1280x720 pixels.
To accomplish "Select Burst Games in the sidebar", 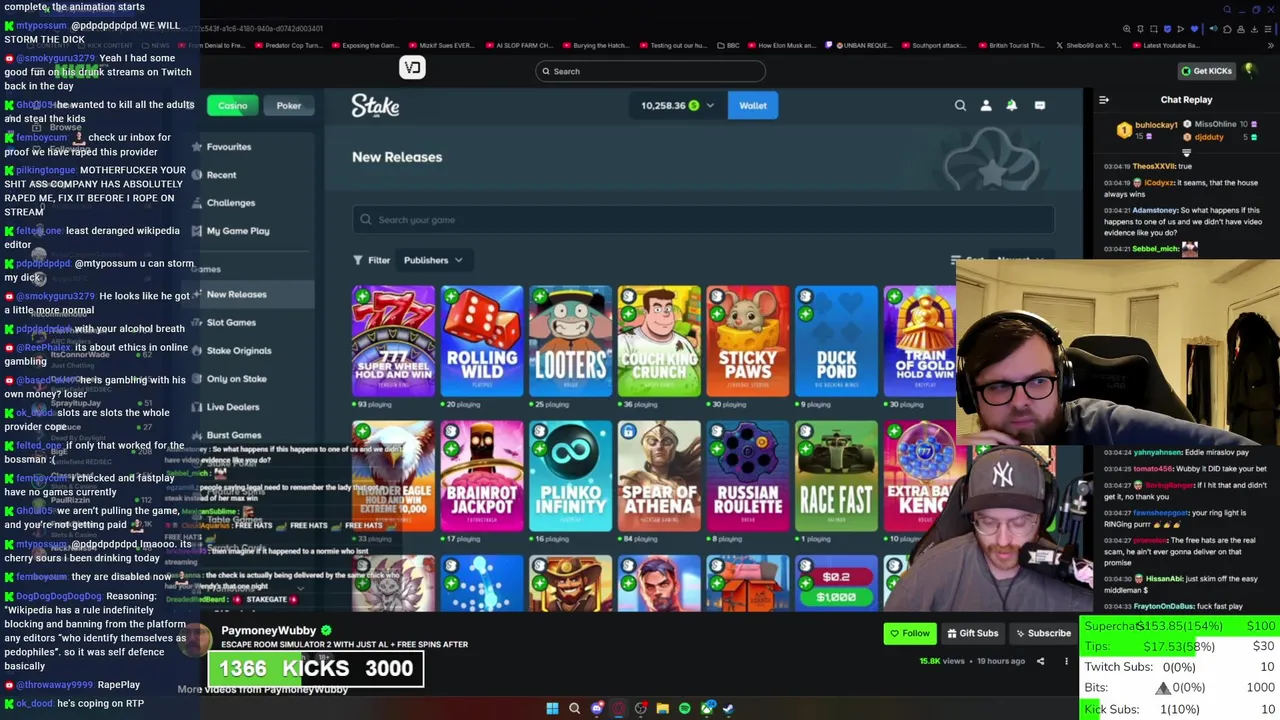I will click(x=233, y=435).
